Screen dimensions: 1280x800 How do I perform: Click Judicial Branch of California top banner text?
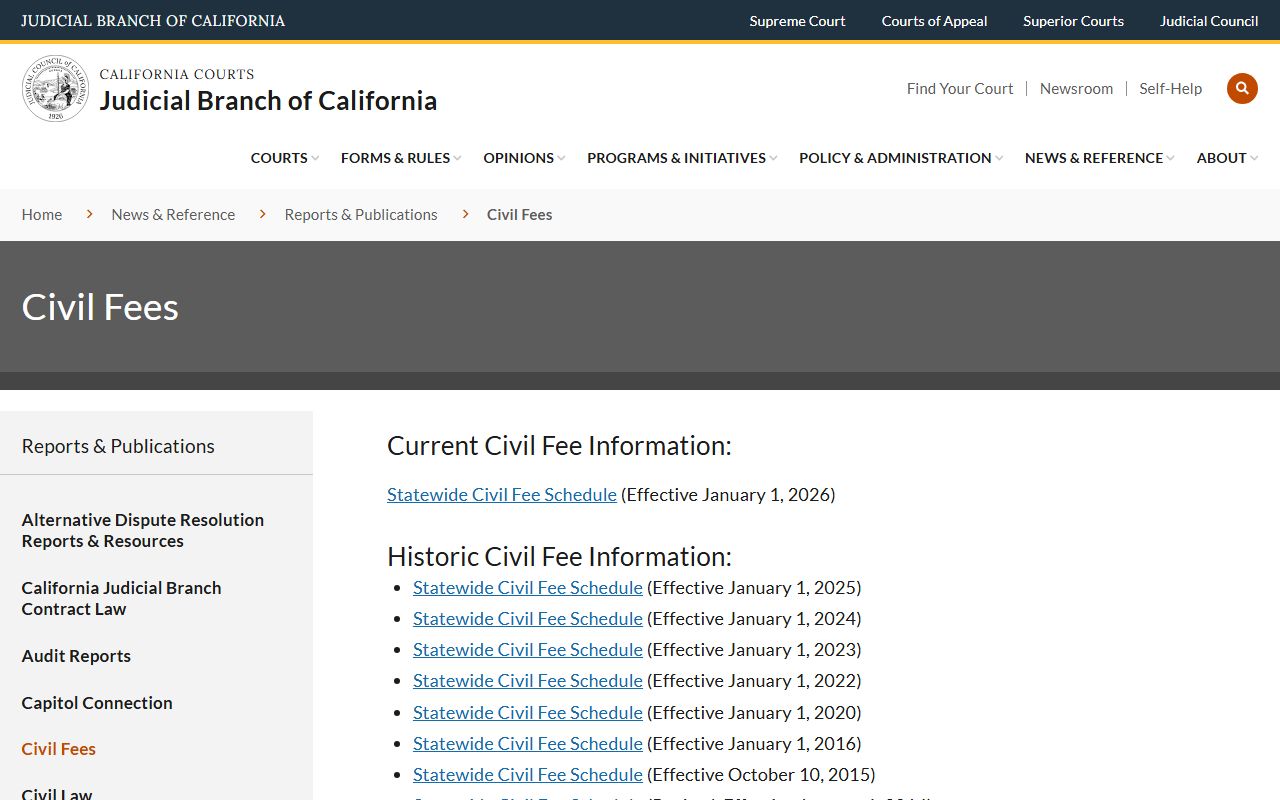pos(153,21)
